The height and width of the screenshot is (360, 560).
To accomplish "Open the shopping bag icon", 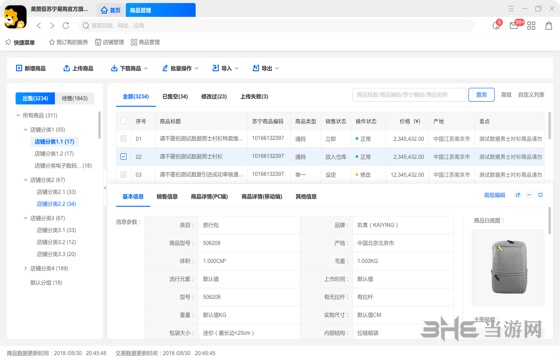I will tap(549, 26).
